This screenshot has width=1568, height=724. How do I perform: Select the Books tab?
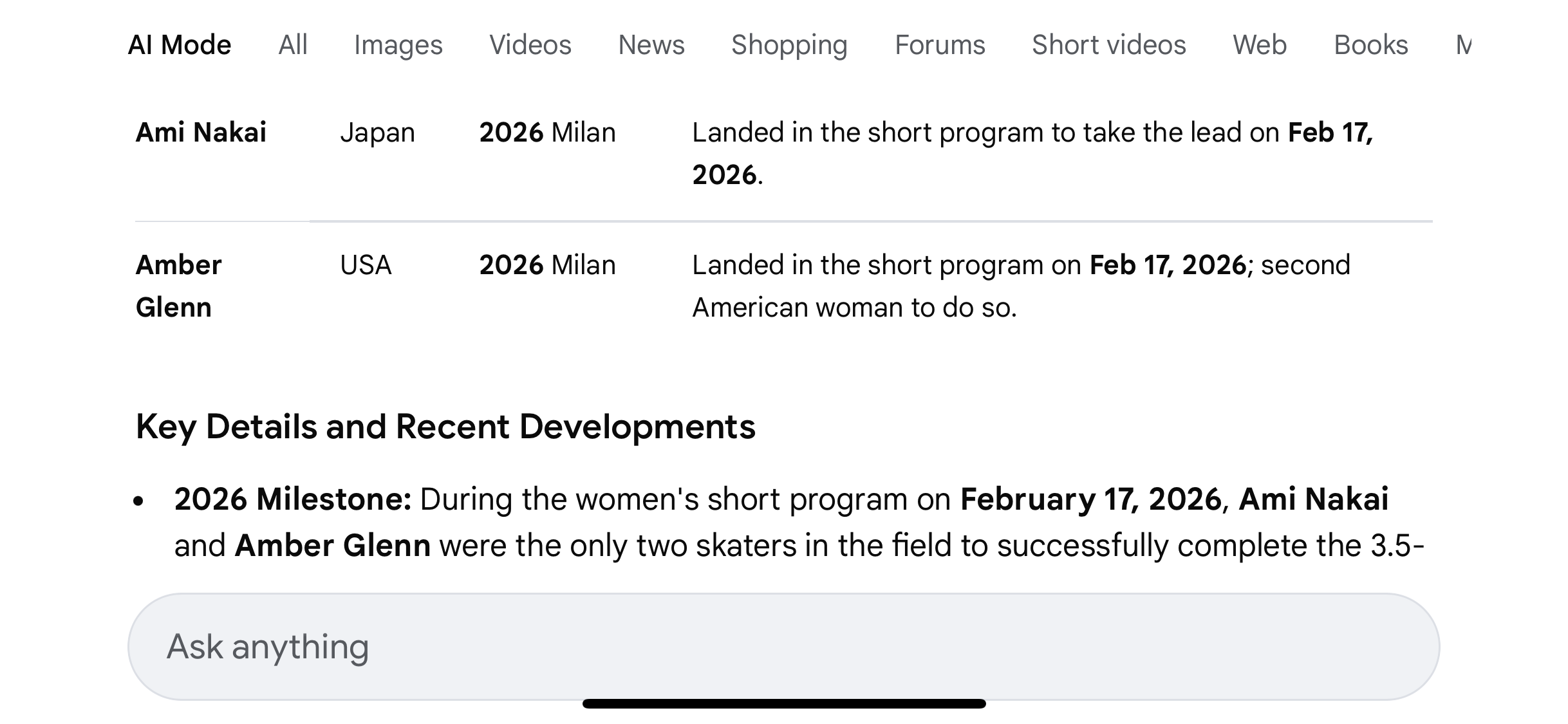coord(1371,45)
